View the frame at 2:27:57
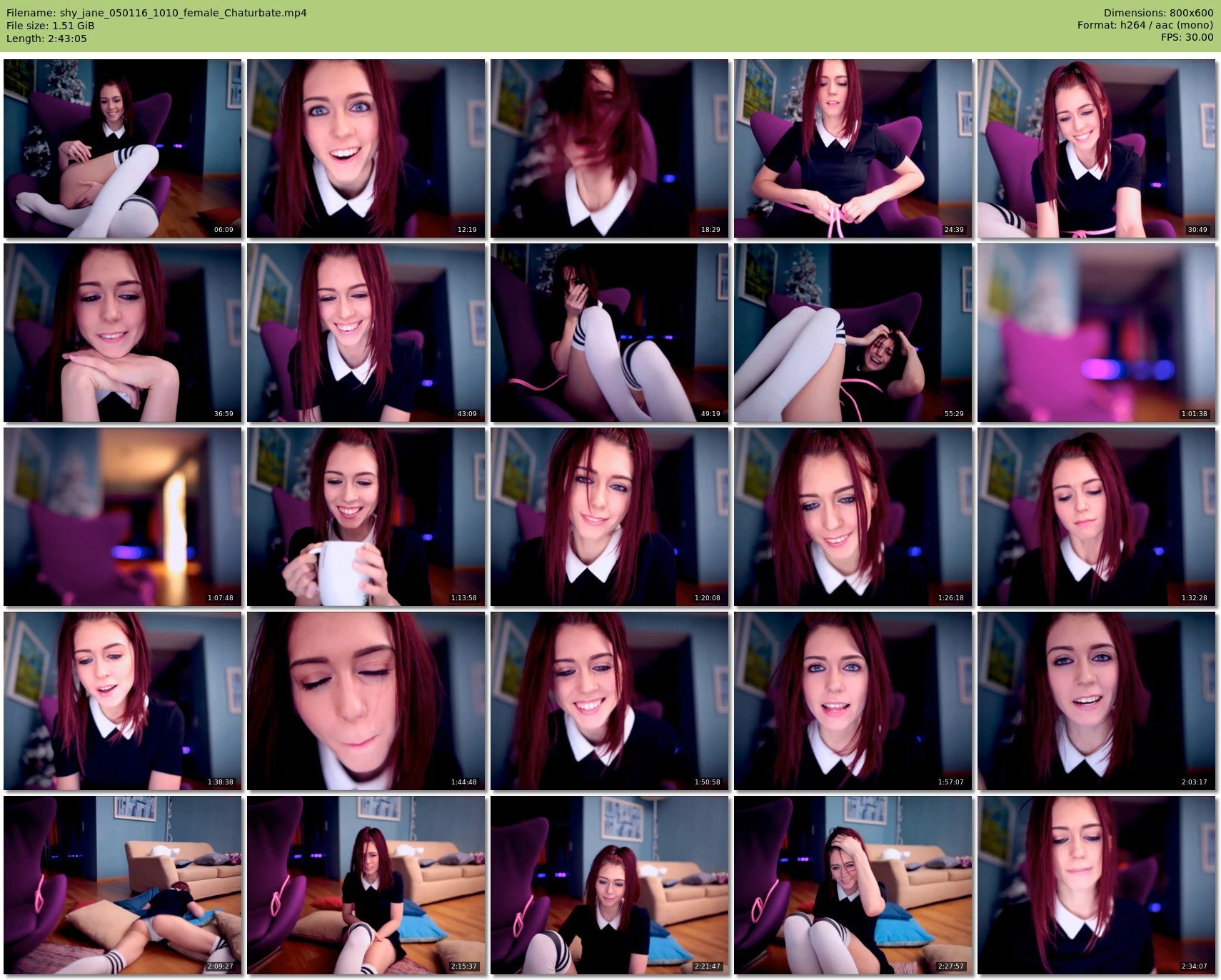The height and width of the screenshot is (980, 1221). [853, 885]
